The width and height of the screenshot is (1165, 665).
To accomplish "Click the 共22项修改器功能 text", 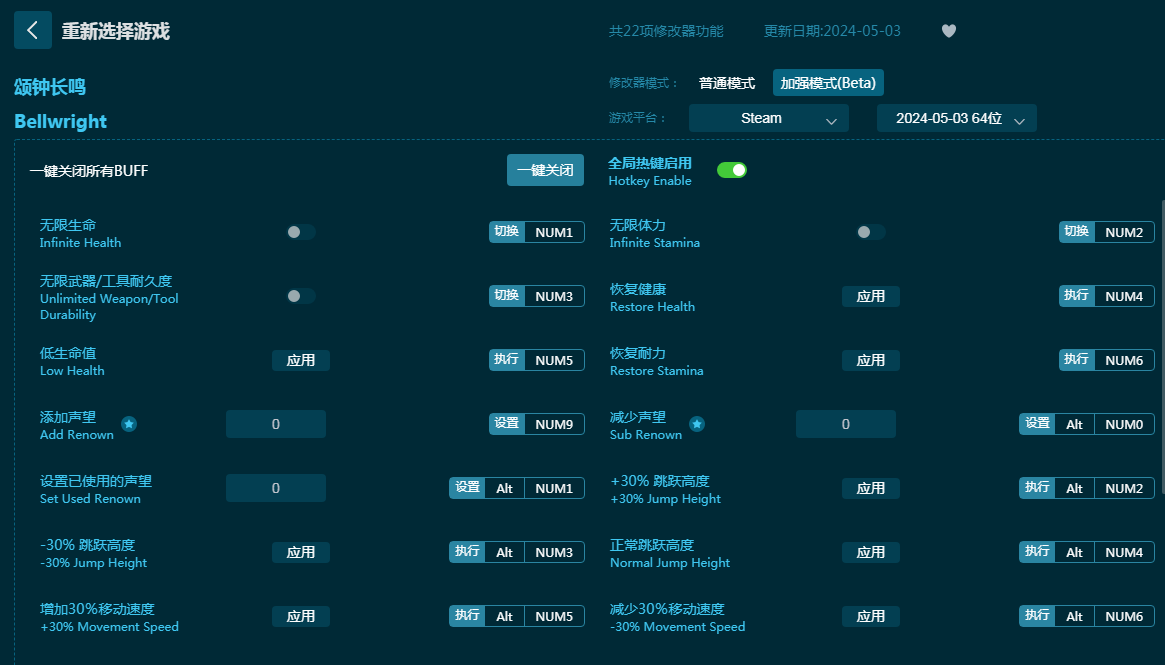I will 666,31.
